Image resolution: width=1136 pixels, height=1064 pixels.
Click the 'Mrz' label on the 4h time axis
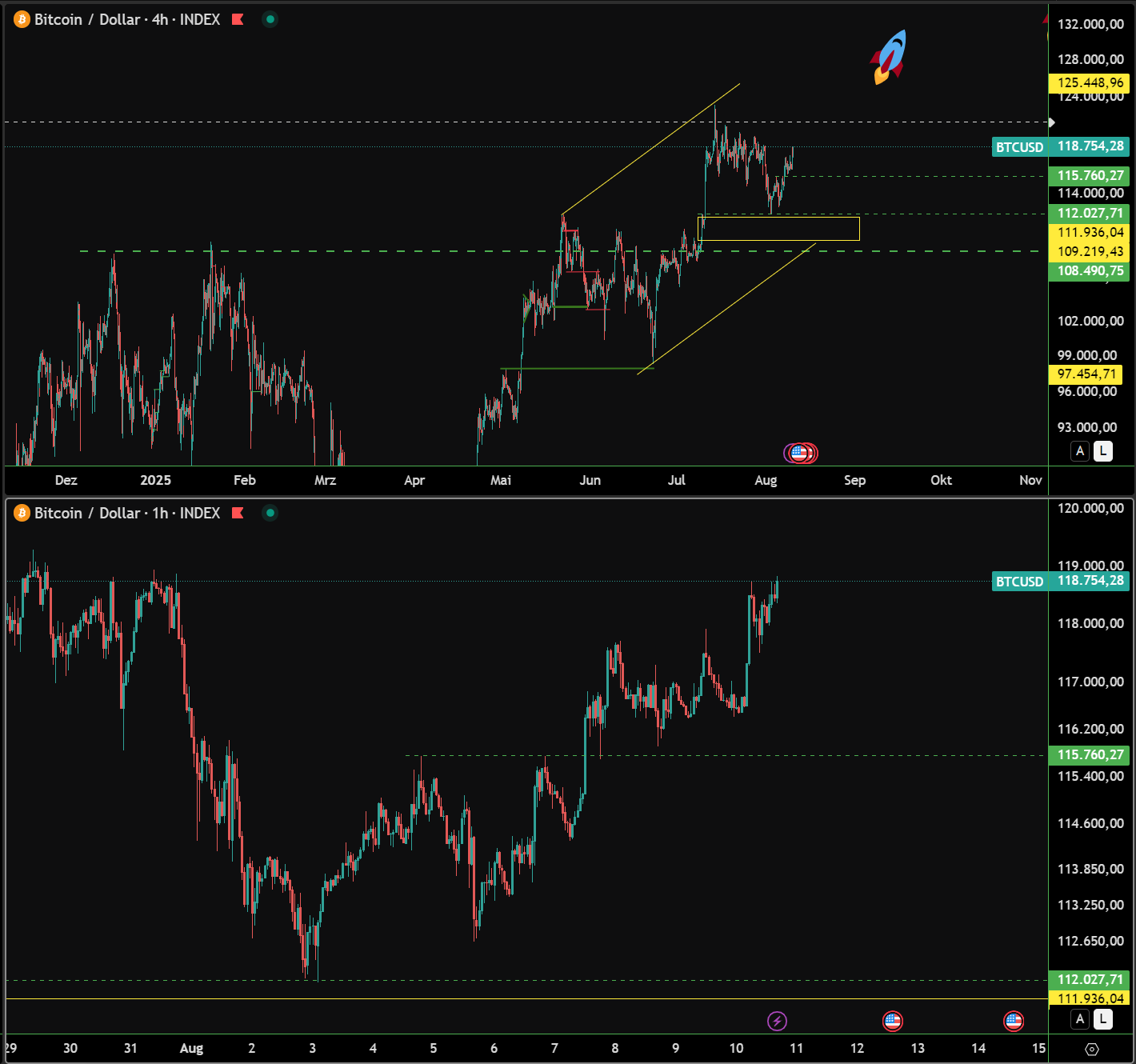click(x=325, y=480)
